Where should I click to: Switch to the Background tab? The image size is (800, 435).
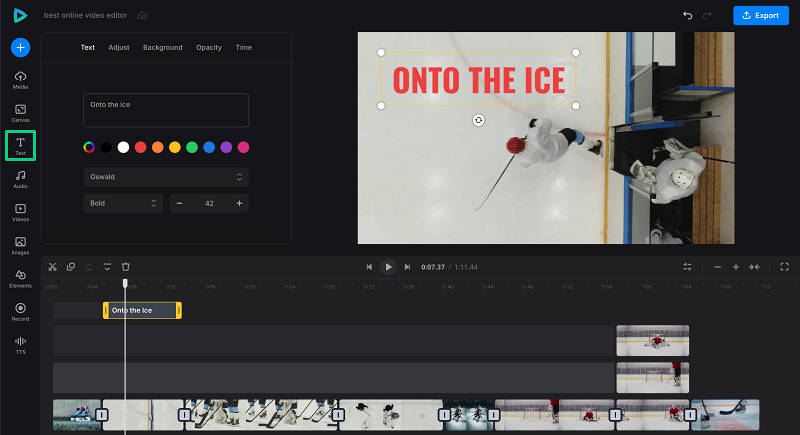click(x=163, y=47)
